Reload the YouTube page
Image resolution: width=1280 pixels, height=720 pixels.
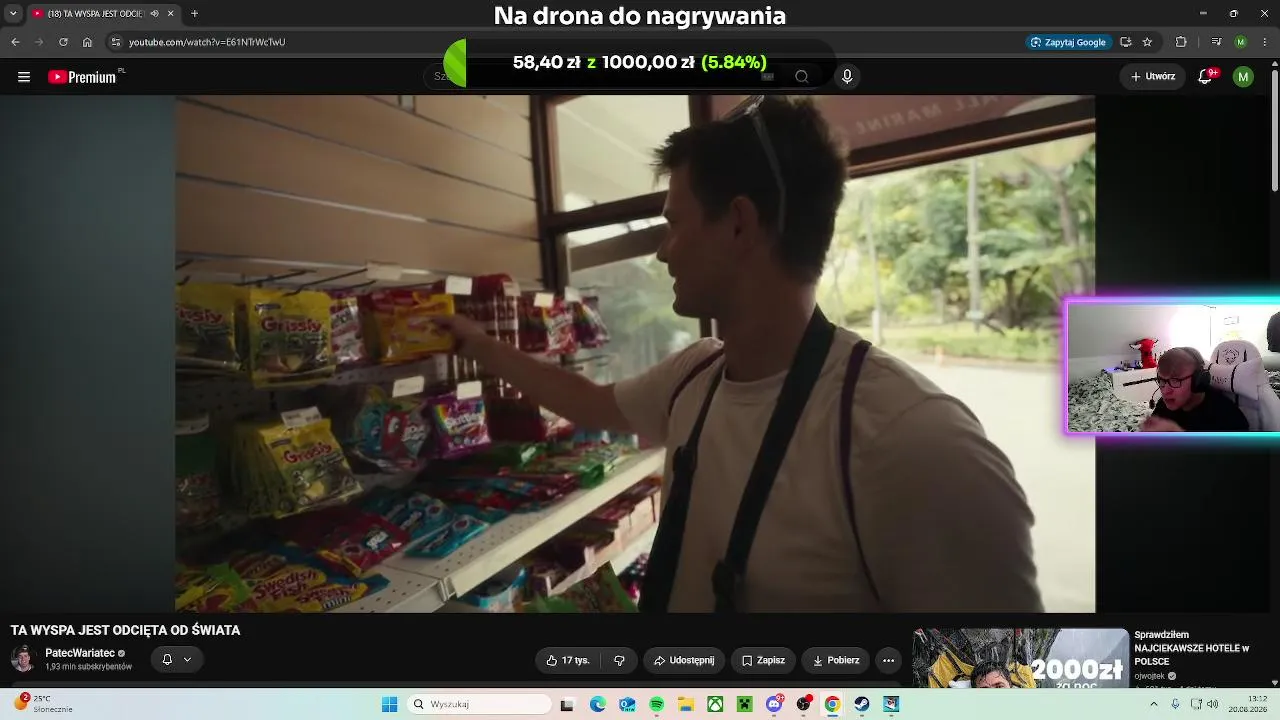point(63,42)
